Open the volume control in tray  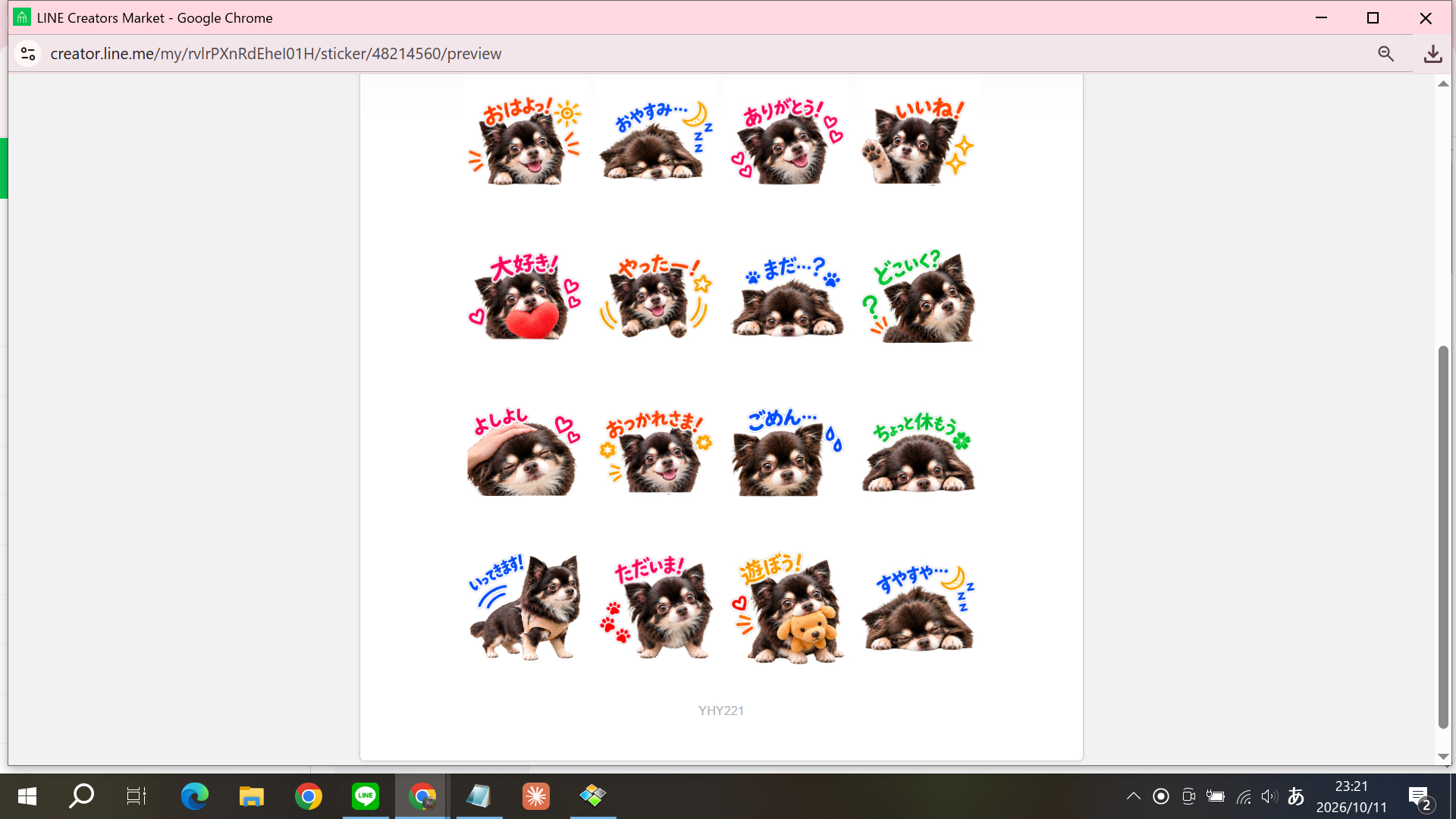tap(1269, 796)
